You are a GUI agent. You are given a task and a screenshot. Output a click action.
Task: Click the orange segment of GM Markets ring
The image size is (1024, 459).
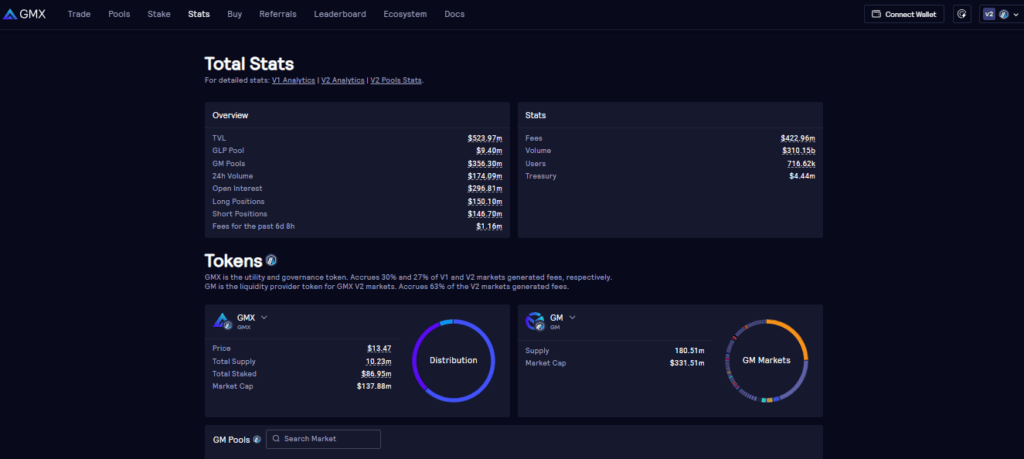click(x=796, y=334)
